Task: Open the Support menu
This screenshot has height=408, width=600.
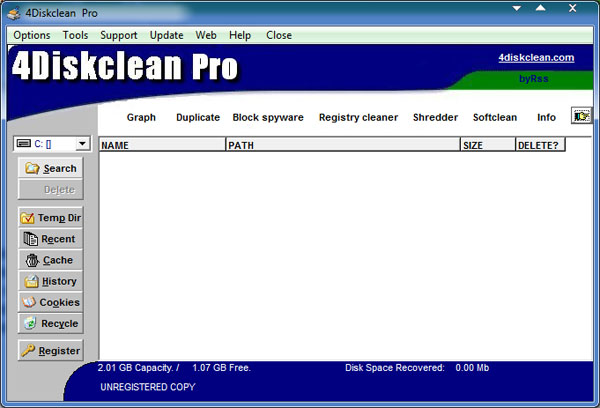Action: 119,35
